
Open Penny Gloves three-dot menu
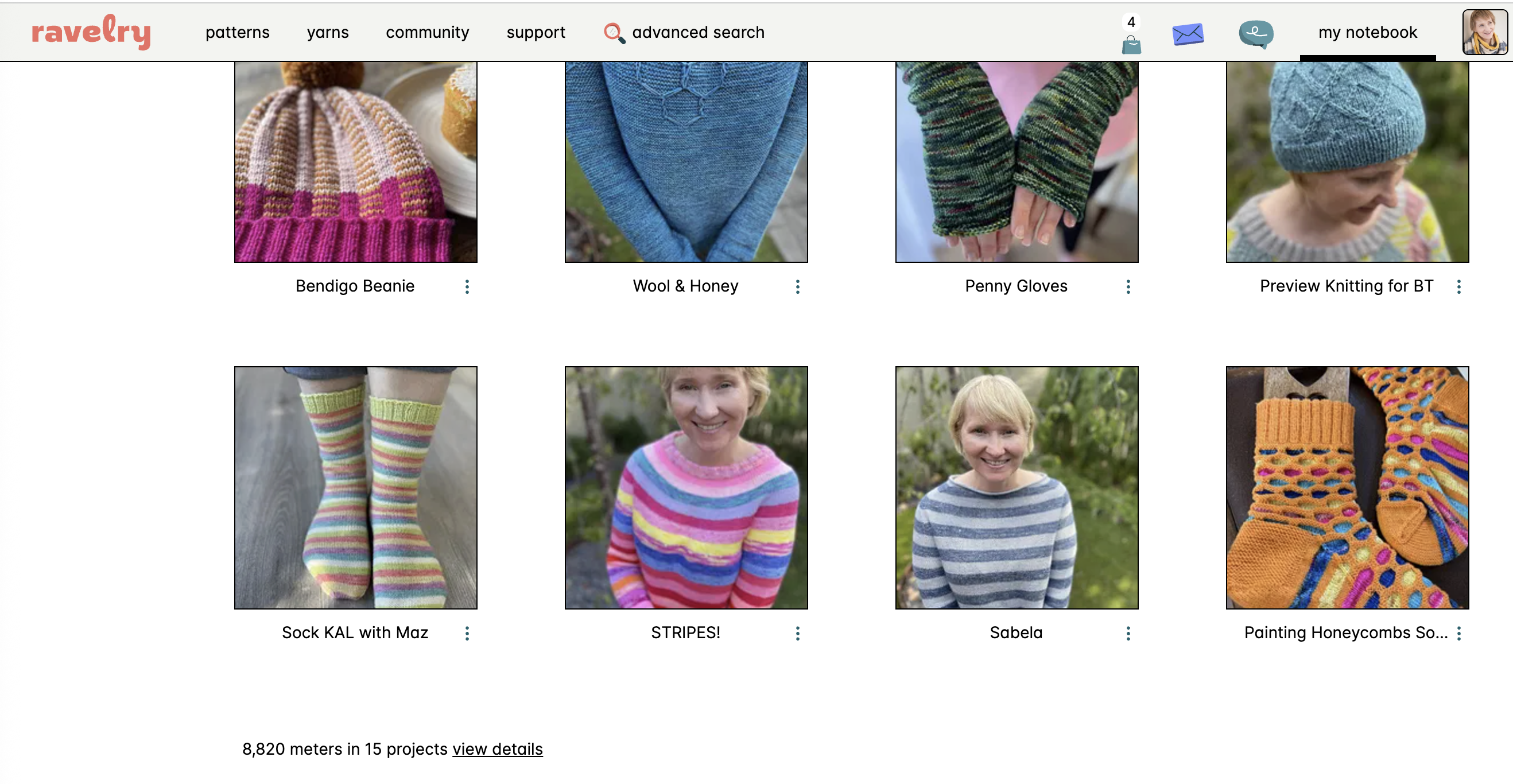[x=1128, y=286]
